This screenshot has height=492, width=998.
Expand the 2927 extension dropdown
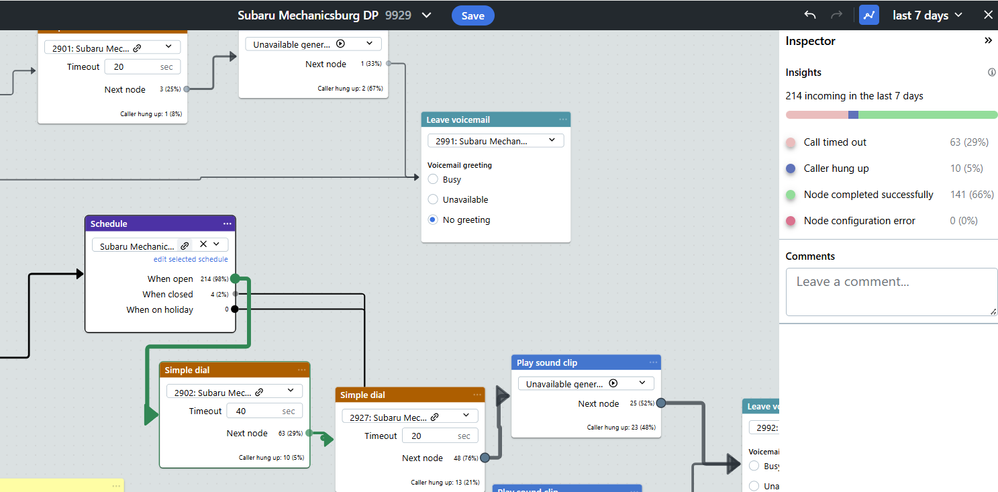(x=467, y=417)
